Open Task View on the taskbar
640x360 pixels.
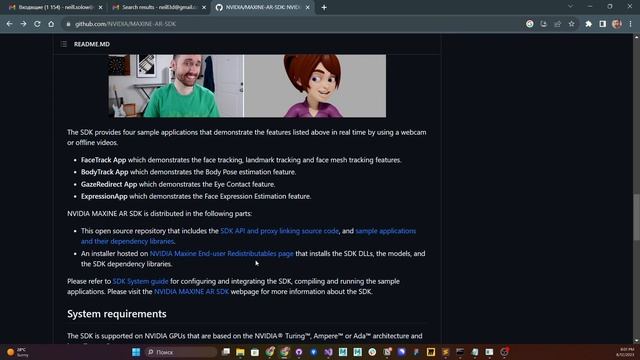pos(226,352)
